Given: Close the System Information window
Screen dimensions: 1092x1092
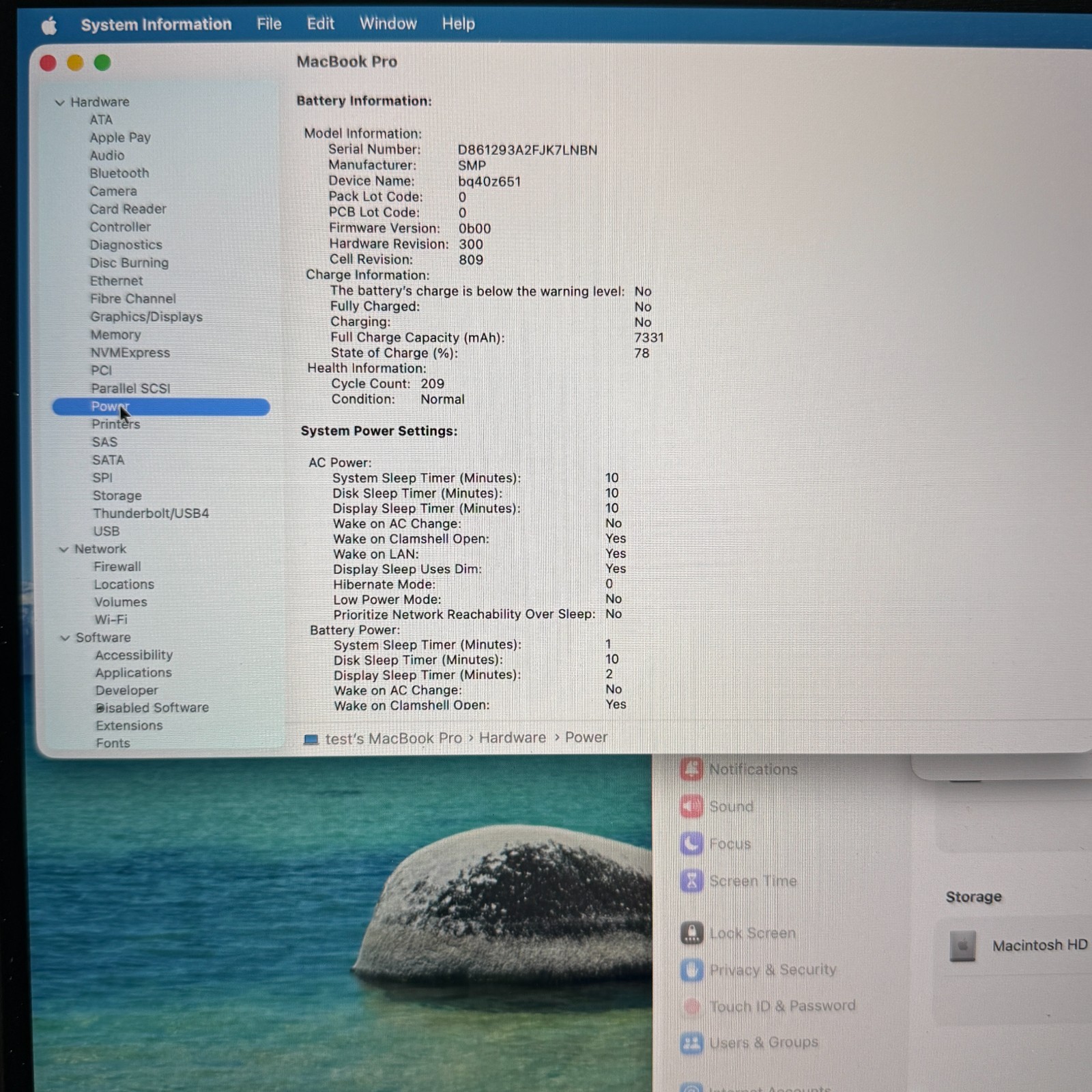Looking at the screenshot, I should tap(48, 63).
